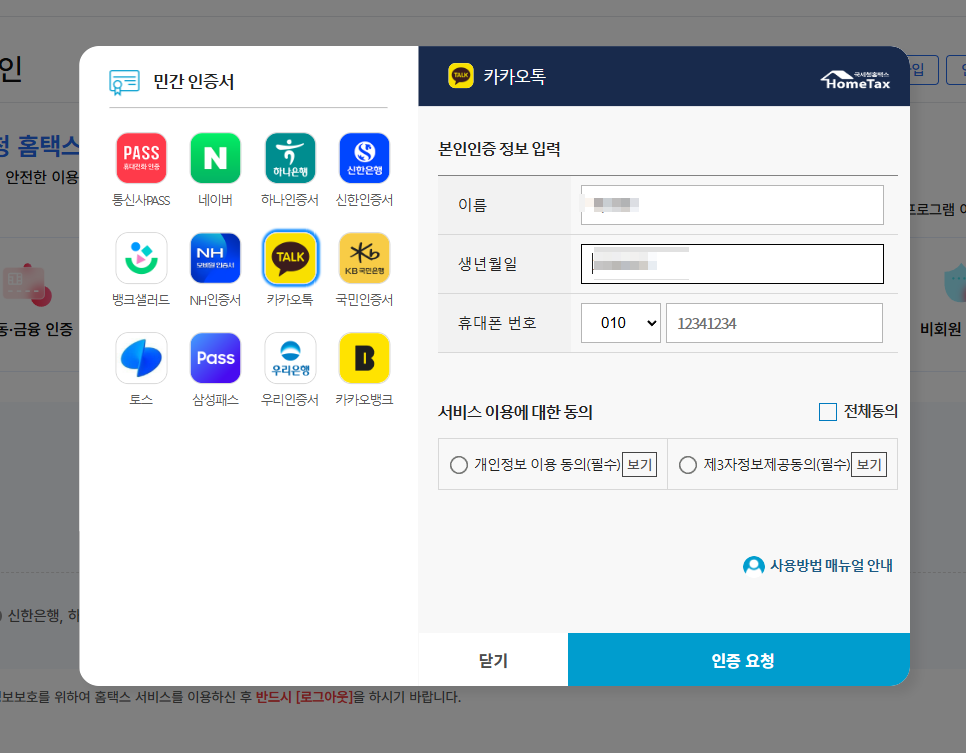Click the 민간 인증서 certificate header icon

coord(124,82)
